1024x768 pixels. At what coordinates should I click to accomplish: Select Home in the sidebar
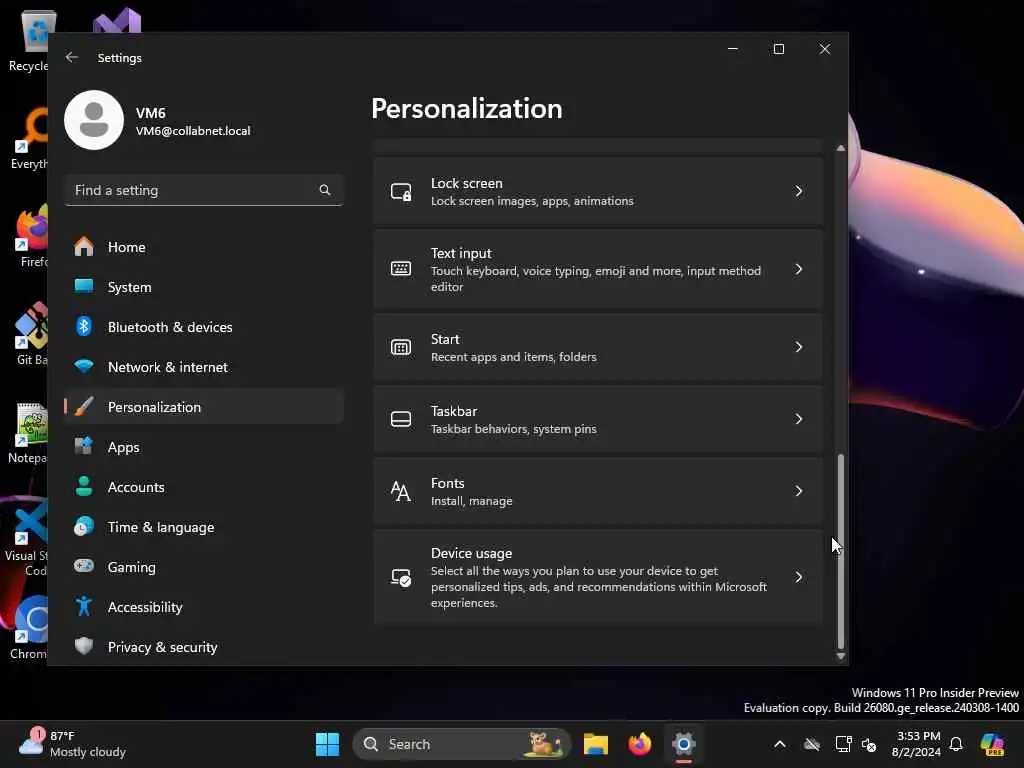pos(204,247)
